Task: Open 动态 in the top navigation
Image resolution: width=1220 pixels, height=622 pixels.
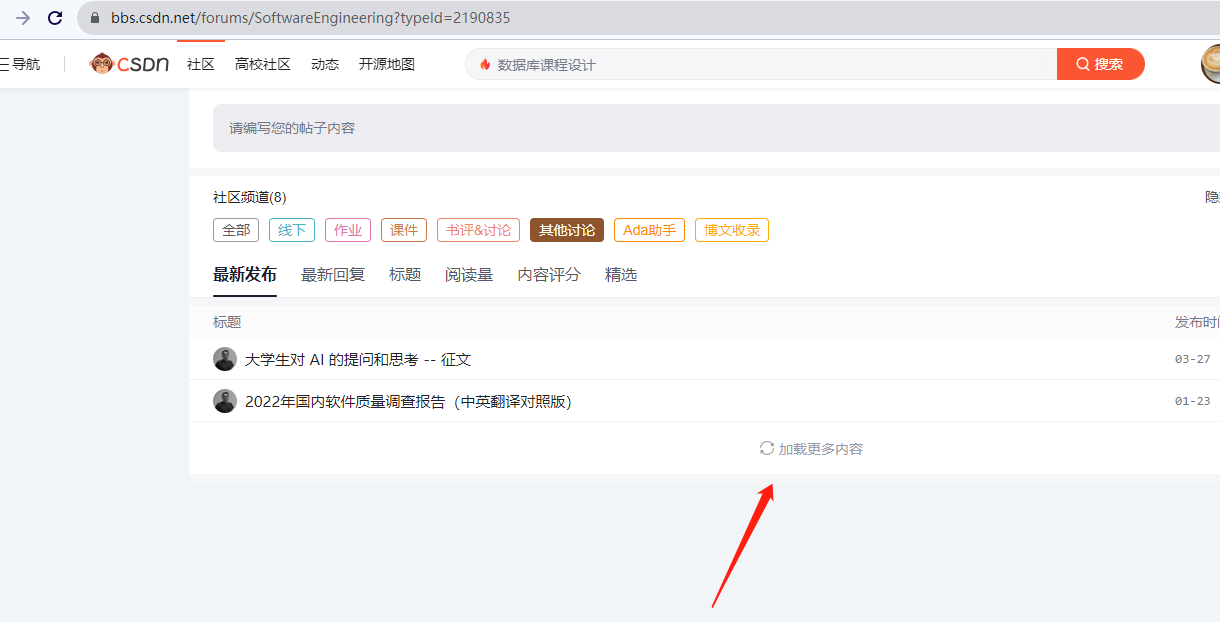Action: [325, 64]
